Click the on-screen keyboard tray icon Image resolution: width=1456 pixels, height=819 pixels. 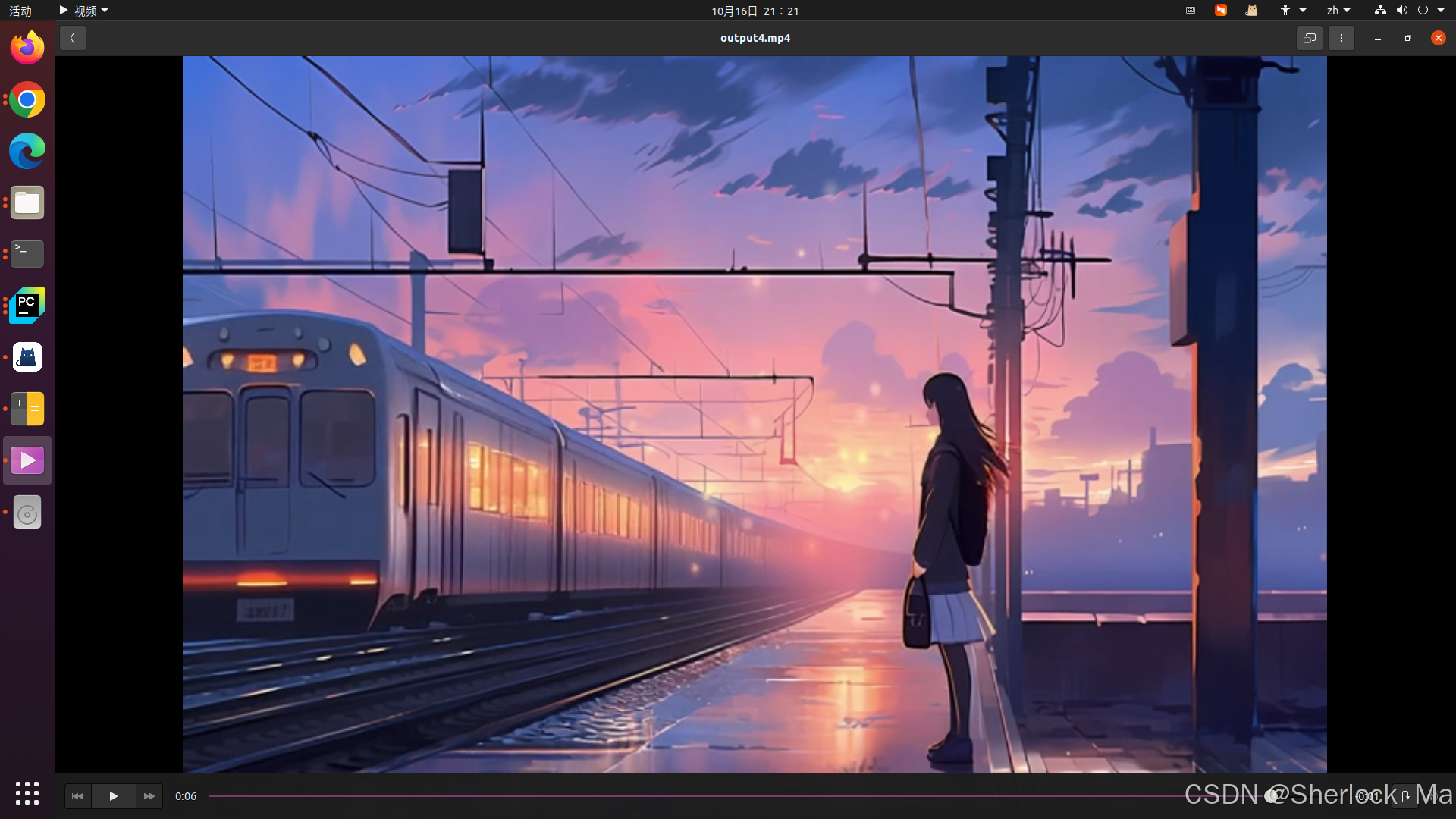click(1191, 11)
